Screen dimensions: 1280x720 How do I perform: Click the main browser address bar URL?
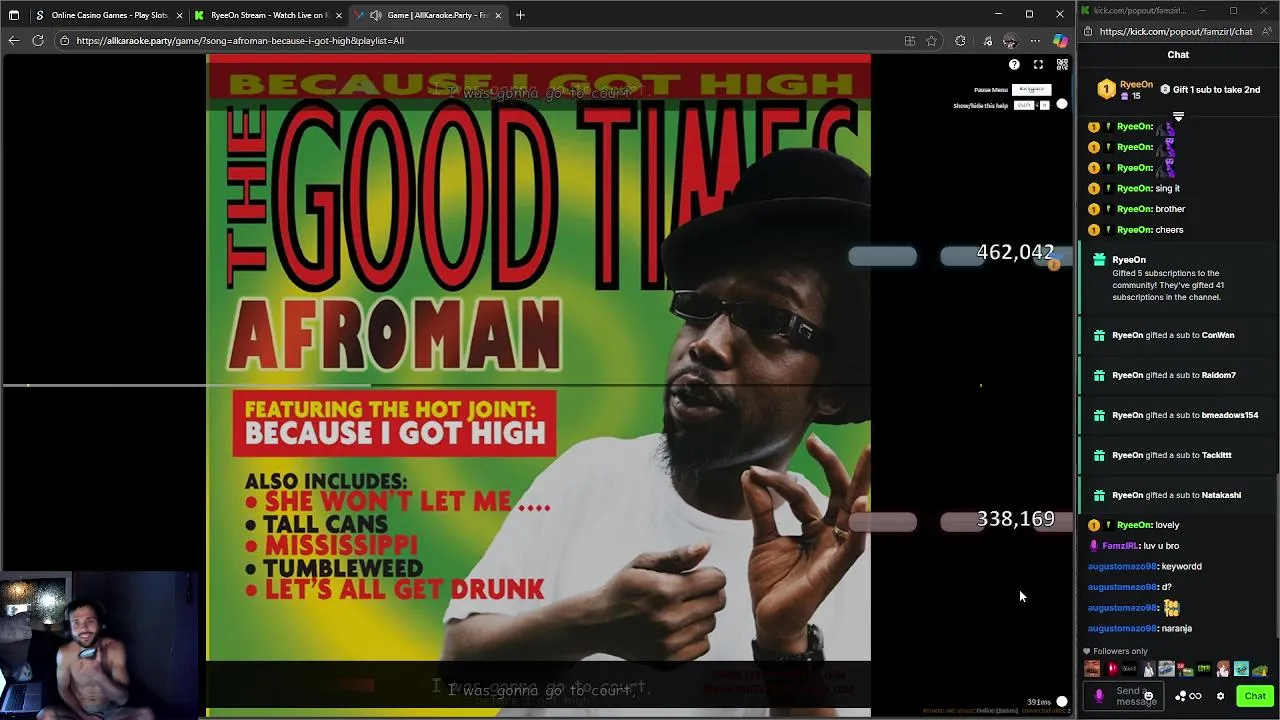click(240, 41)
